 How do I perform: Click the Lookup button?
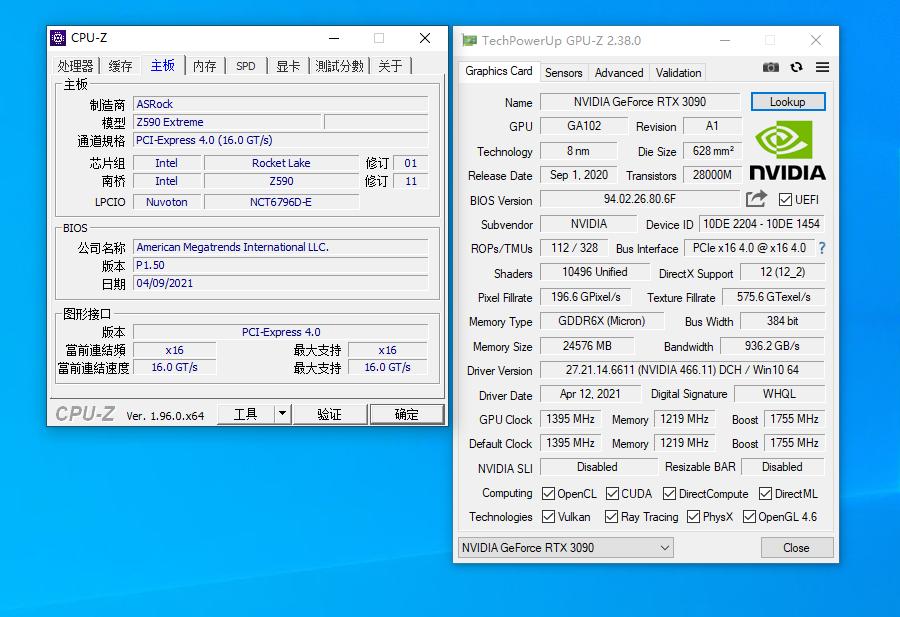click(787, 102)
